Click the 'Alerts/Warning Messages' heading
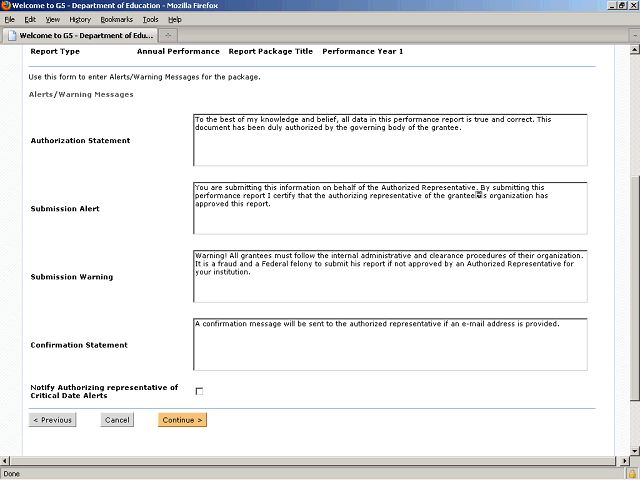 [81, 94]
